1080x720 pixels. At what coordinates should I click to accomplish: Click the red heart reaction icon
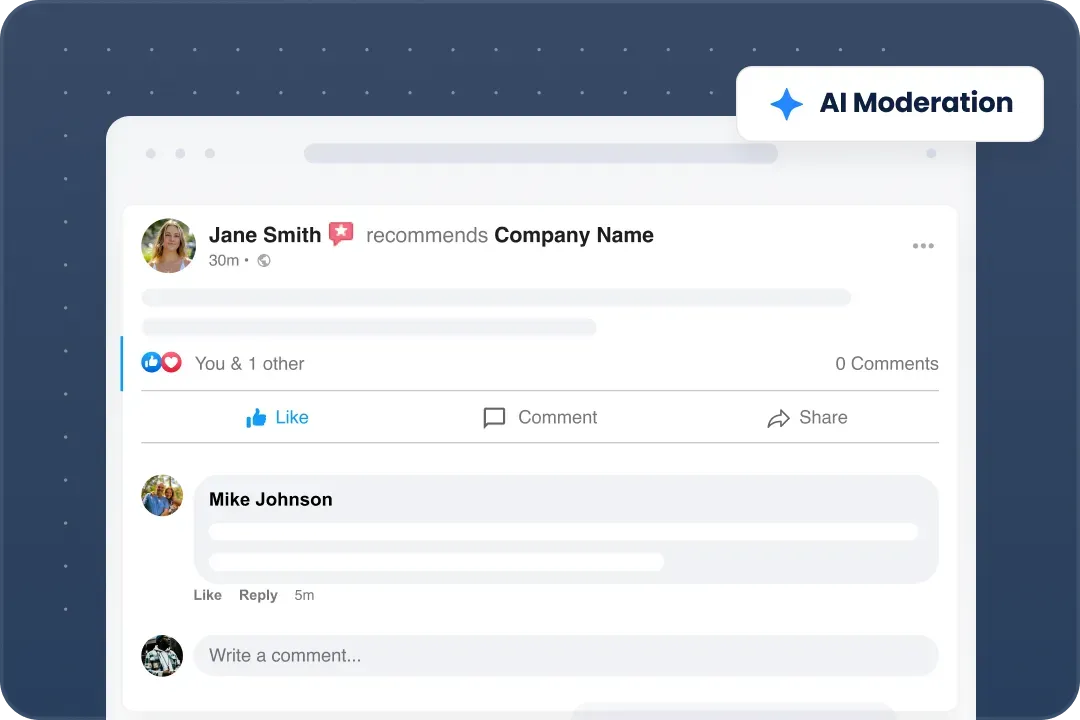coord(171,363)
